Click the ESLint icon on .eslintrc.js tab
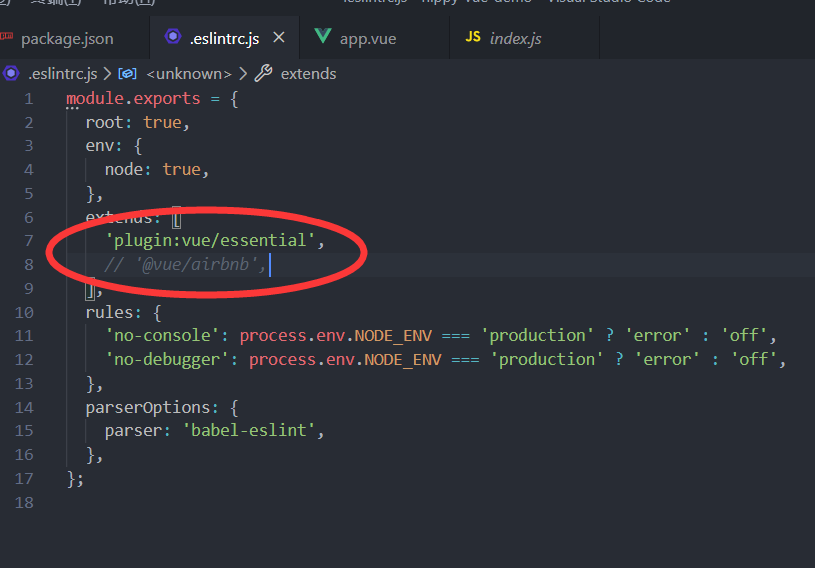The width and height of the screenshot is (815, 568). coord(173,36)
